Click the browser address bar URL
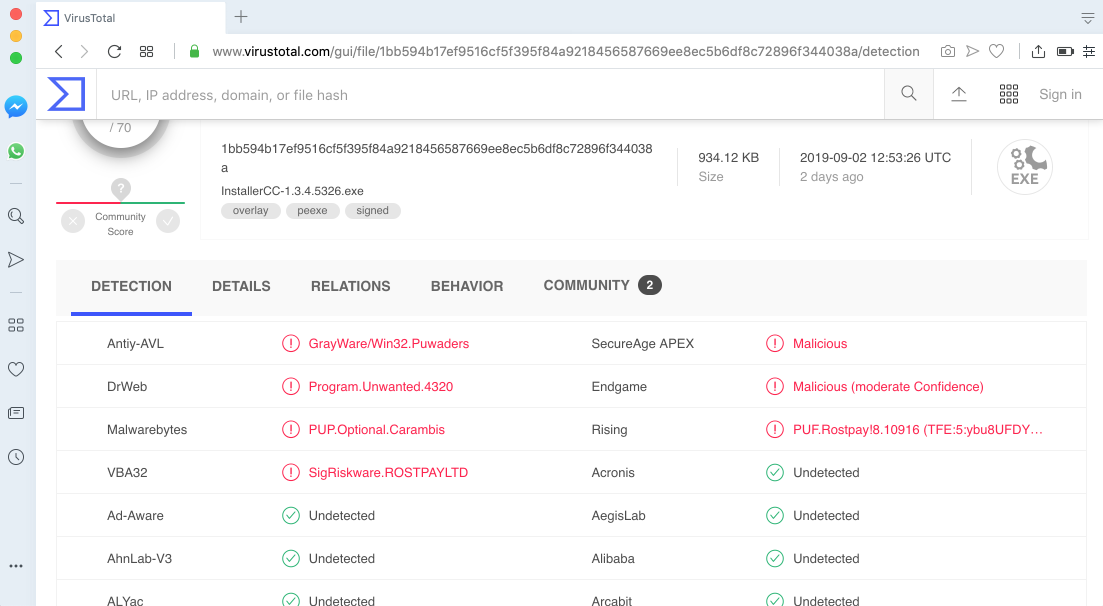The width and height of the screenshot is (1103, 606). (566, 51)
